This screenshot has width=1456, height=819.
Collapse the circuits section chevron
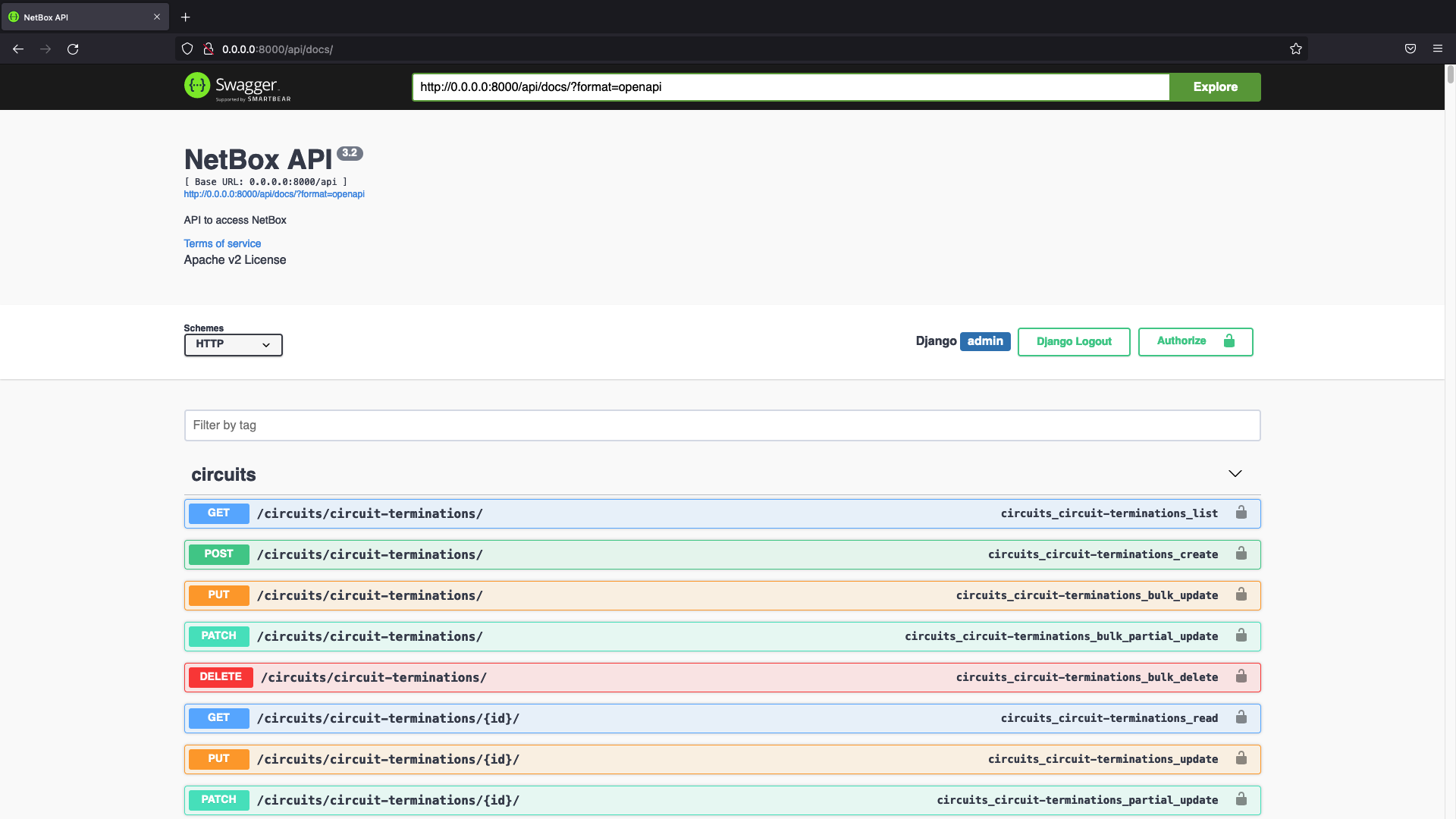coord(1235,473)
